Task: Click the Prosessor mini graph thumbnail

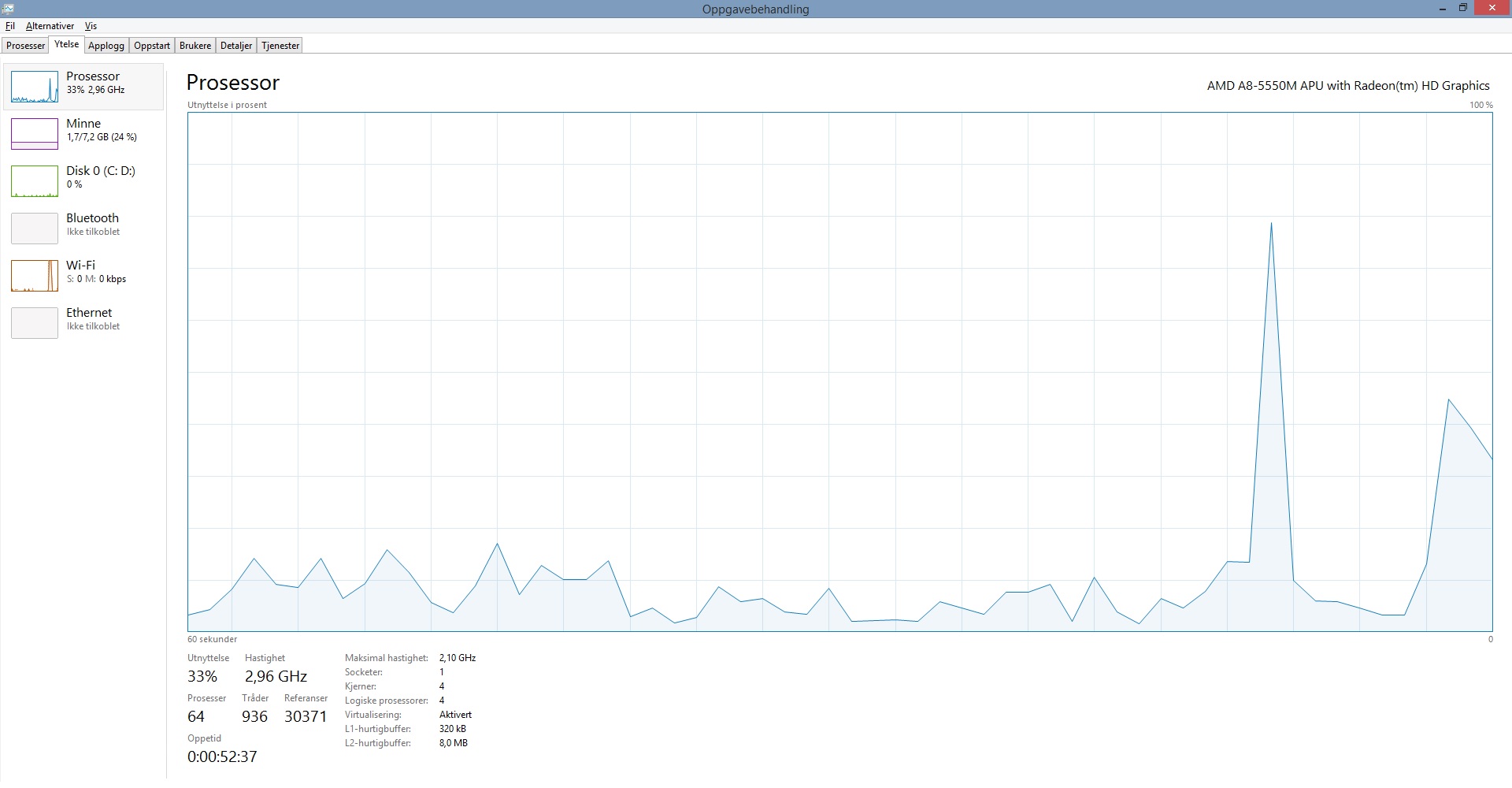Action: [x=35, y=87]
